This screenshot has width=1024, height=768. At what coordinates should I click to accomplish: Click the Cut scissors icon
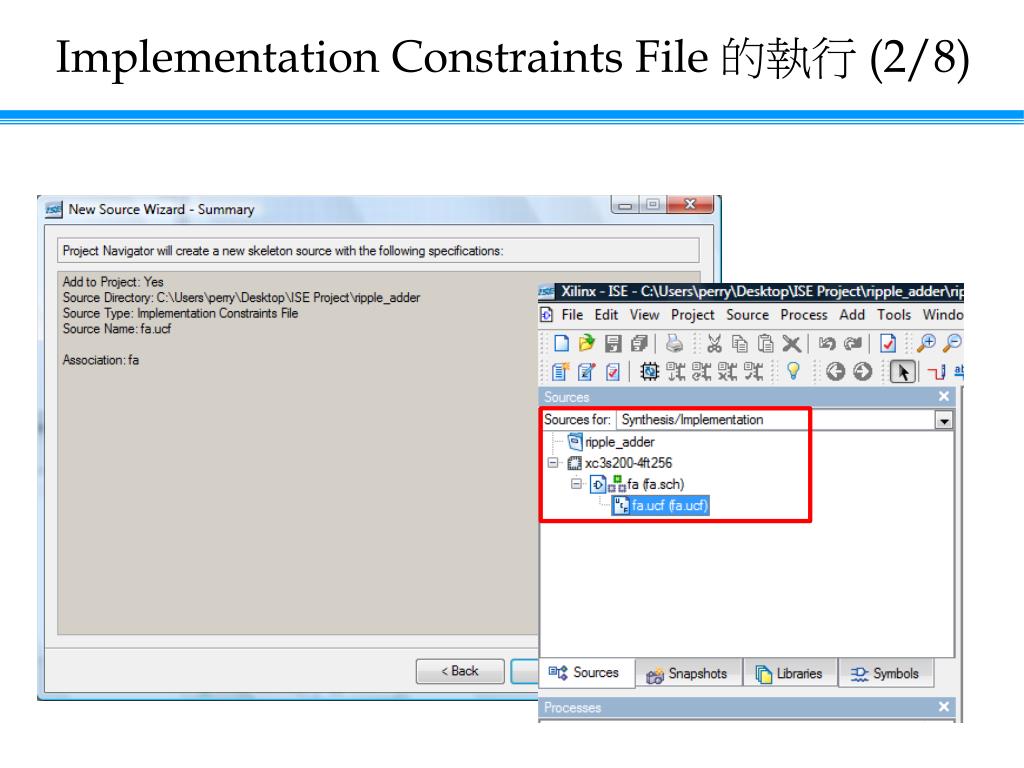[714, 344]
